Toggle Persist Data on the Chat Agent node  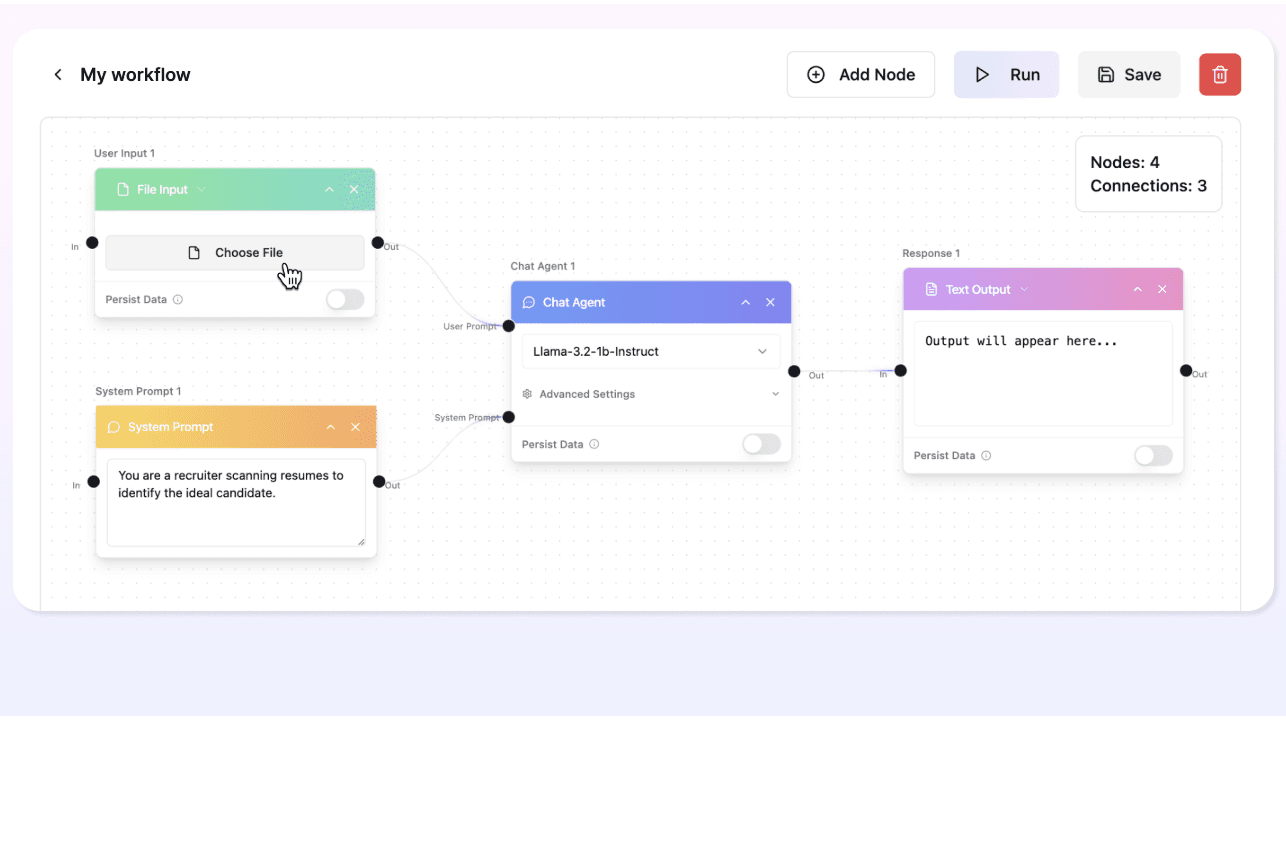click(761, 444)
